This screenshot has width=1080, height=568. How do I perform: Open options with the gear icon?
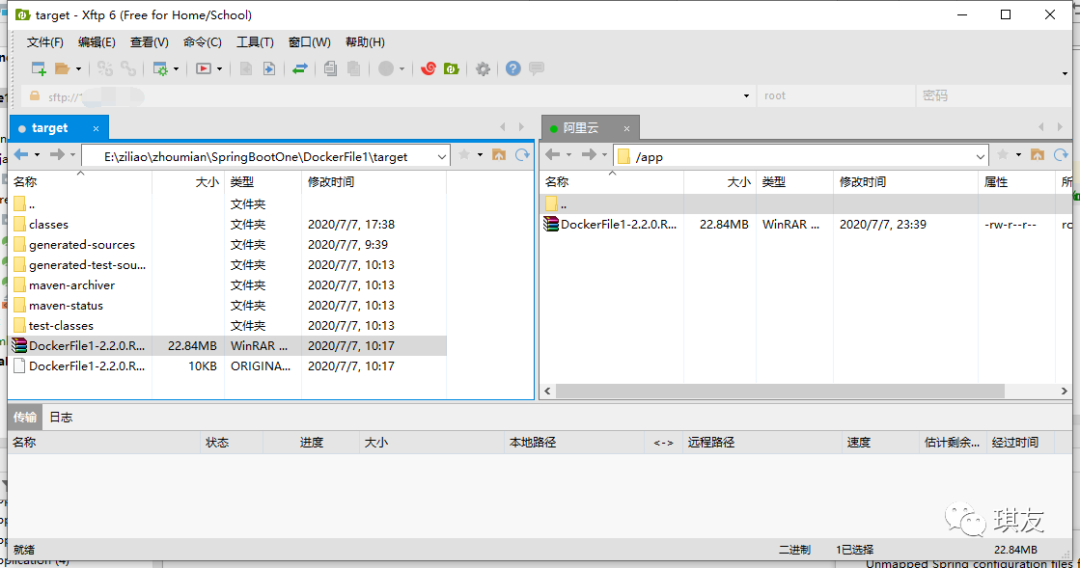click(x=483, y=69)
